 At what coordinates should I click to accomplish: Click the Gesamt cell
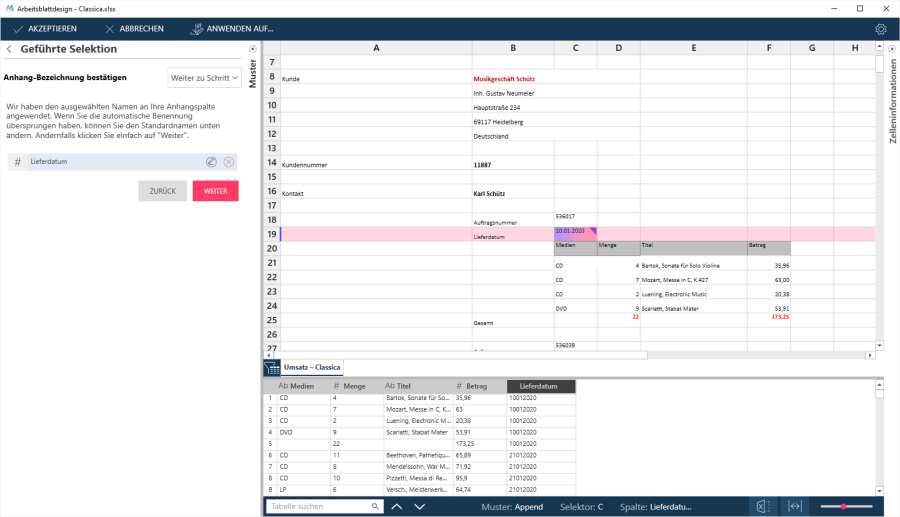[x=513, y=322]
